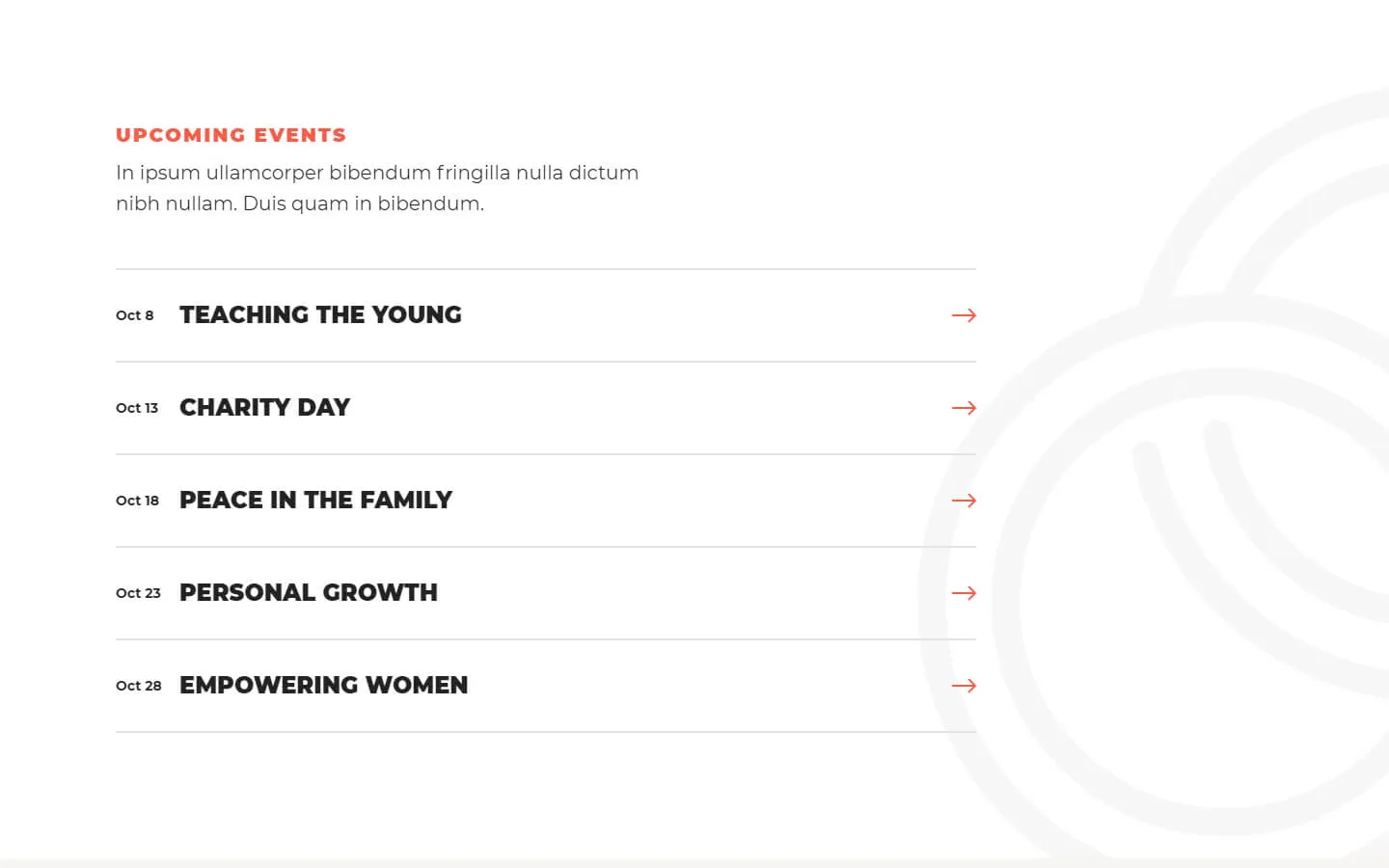Viewport: 1389px width, 868px height.
Task: Click the Oct 8 date label
Action: 134,315
